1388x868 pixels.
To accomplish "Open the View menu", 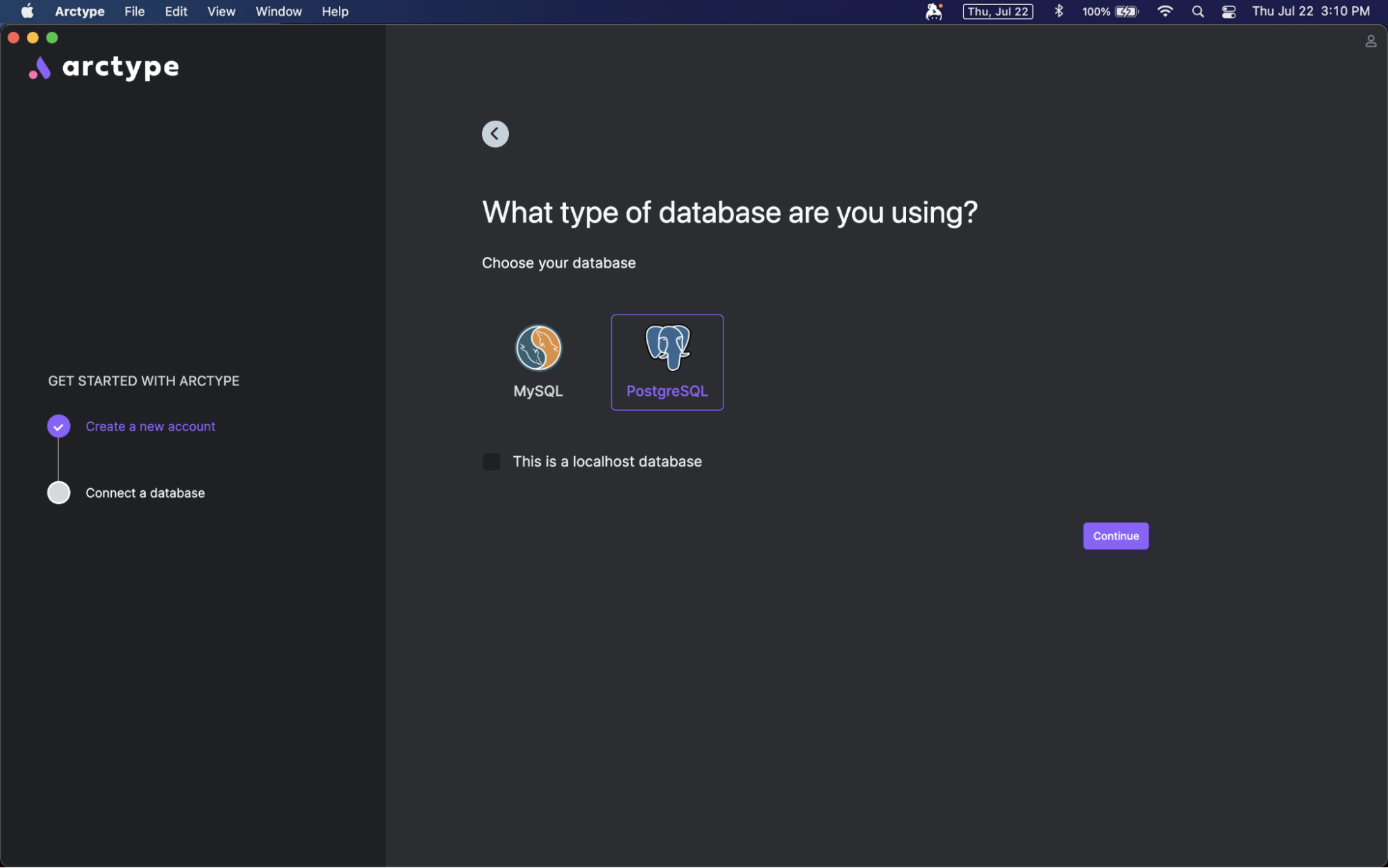I will coord(221,12).
